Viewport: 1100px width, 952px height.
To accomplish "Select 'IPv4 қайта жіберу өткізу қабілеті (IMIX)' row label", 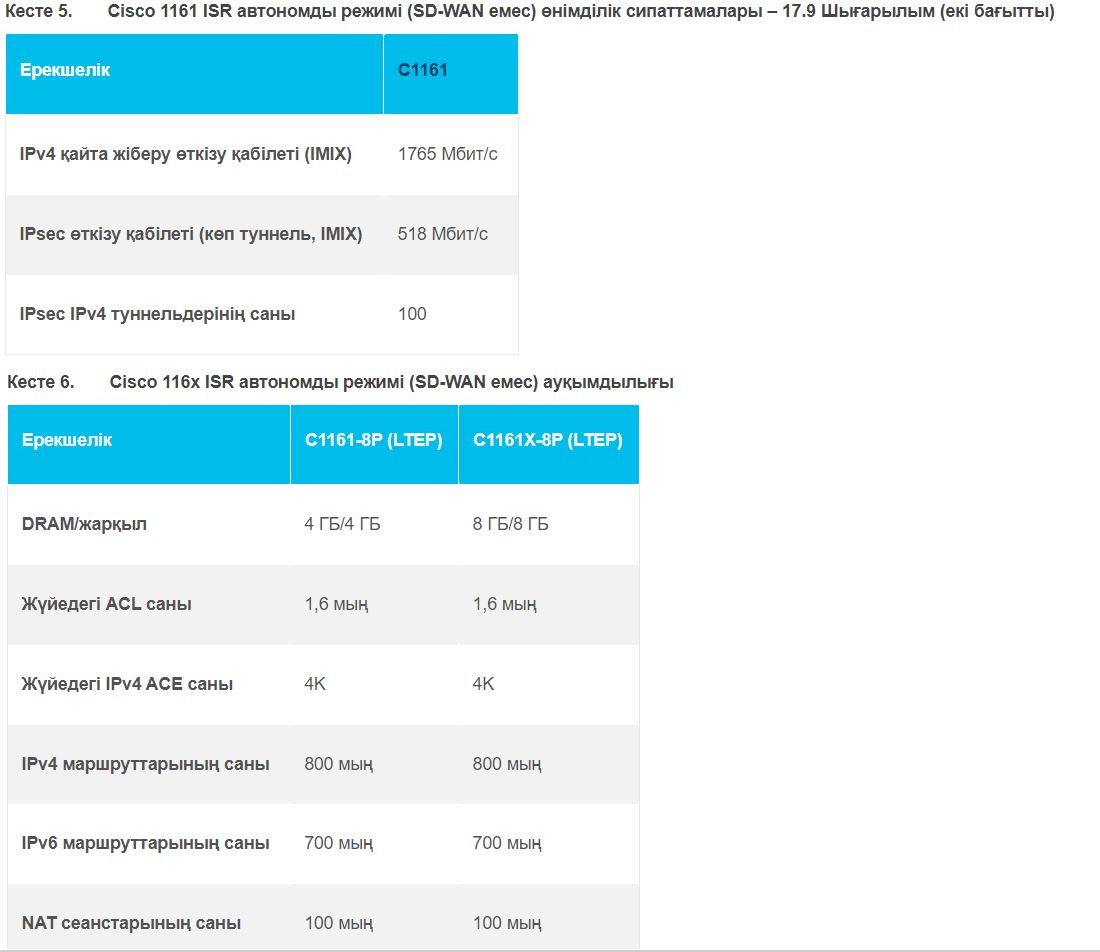I will coord(185,154).
